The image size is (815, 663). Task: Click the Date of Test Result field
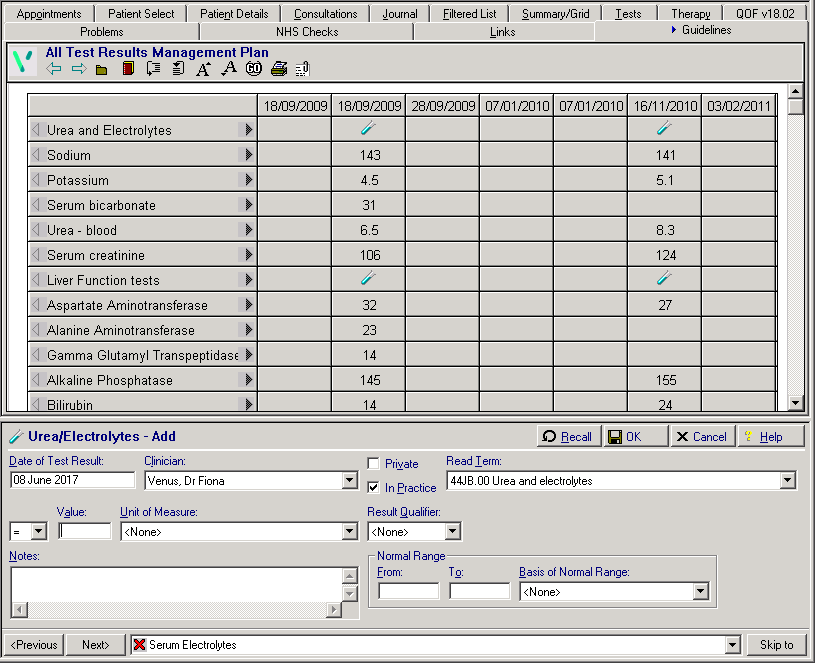tap(72, 480)
